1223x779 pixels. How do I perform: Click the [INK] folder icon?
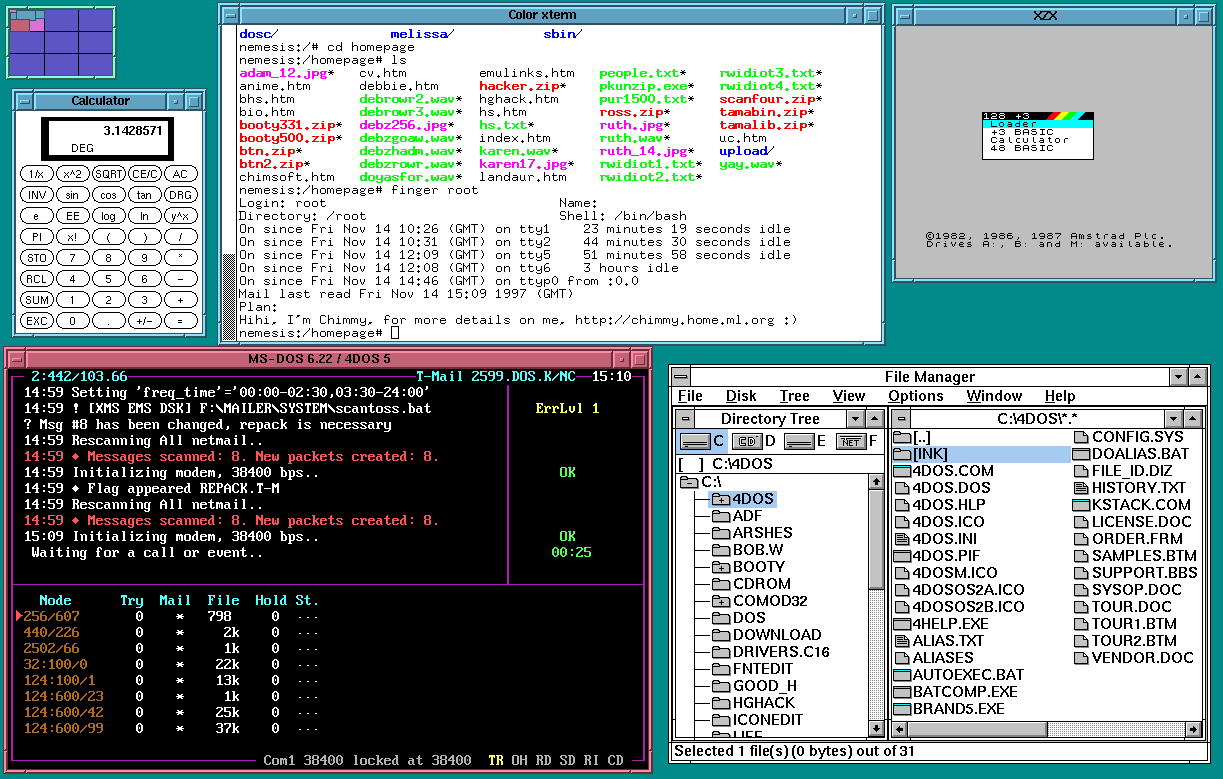click(901, 454)
